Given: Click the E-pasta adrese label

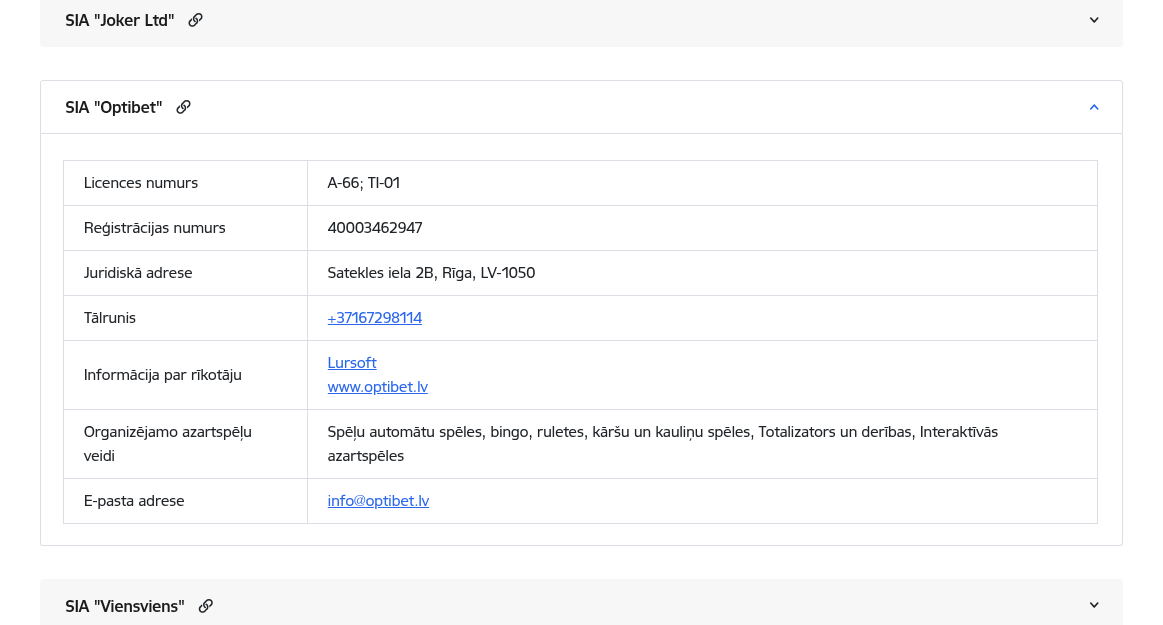Looking at the screenshot, I should point(134,500).
